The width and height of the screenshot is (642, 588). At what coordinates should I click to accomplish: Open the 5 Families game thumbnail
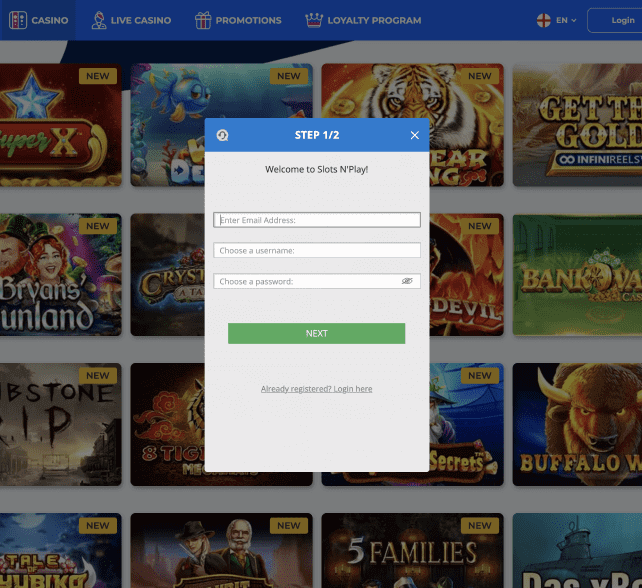click(x=412, y=550)
